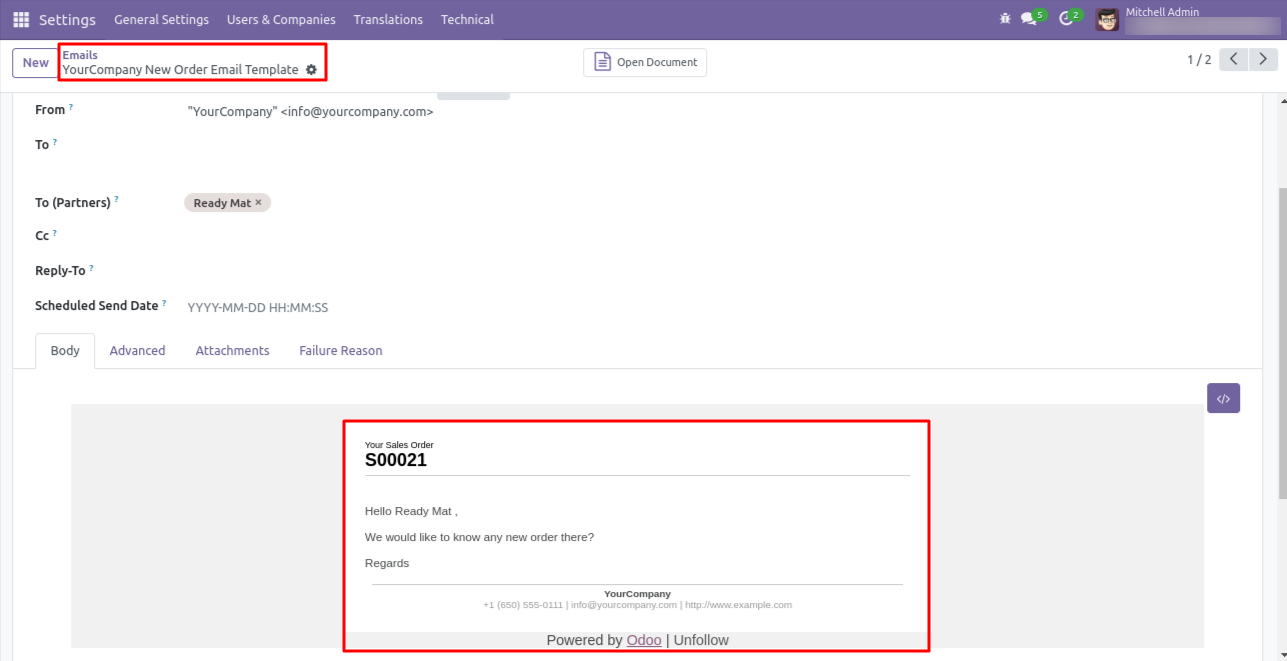Image resolution: width=1287 pixels, height=661 pixels.
Task: Click the From email address field
Action: point(310,112)
